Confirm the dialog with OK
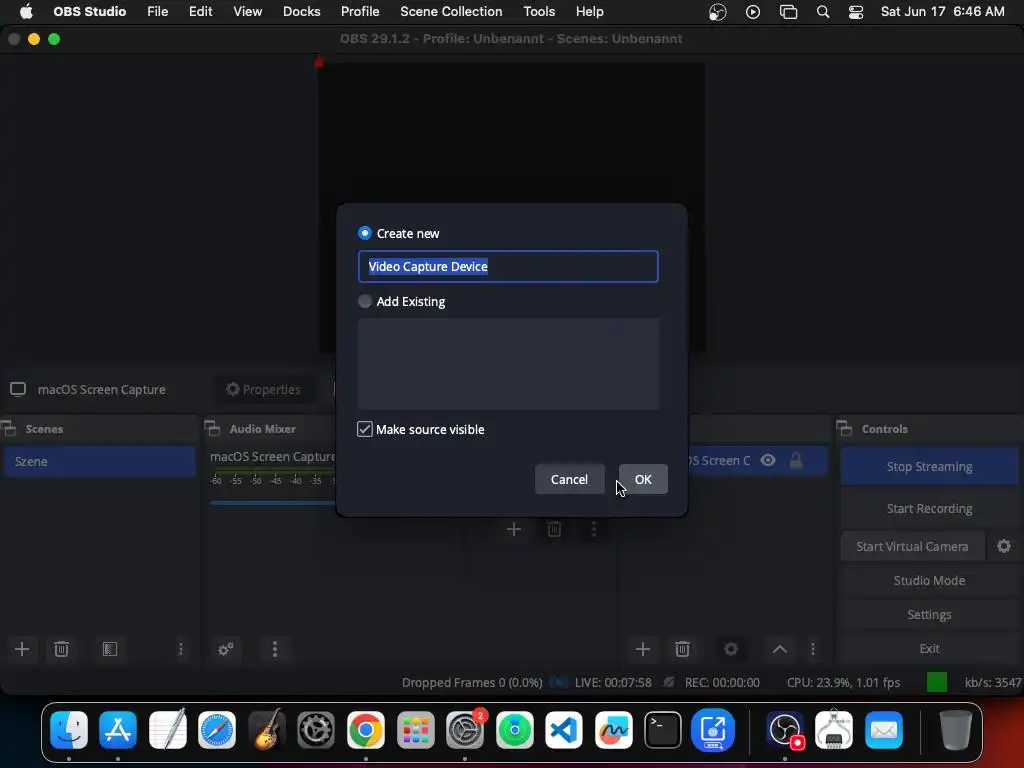The height and width of the screenshot is (768, 1024). 643,479
